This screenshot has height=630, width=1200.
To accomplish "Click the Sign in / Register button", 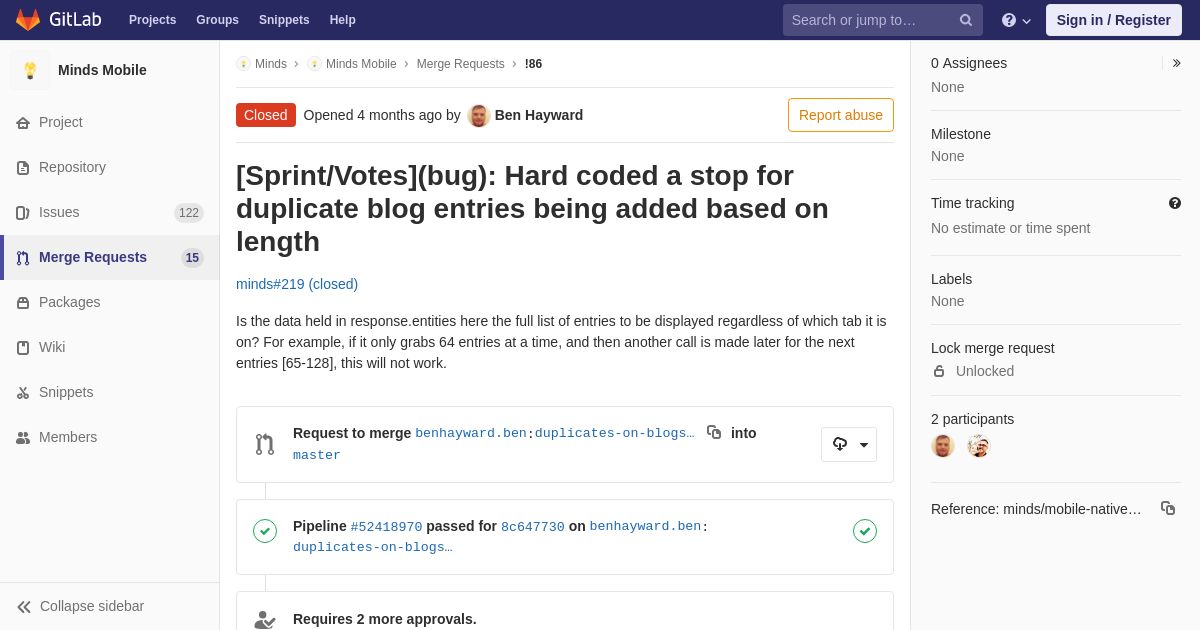I will [x=1114, y=20].
